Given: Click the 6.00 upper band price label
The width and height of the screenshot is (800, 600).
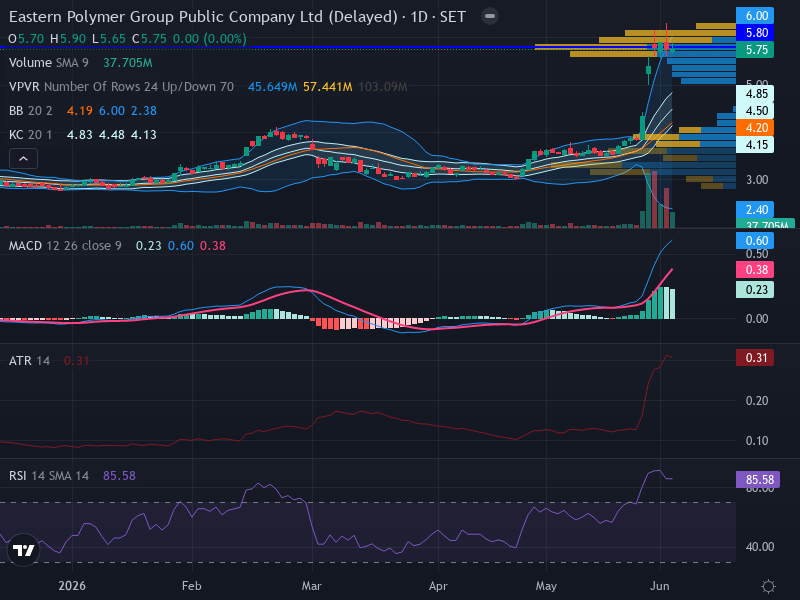Looking at the screenshot, I should pos(755,16).
